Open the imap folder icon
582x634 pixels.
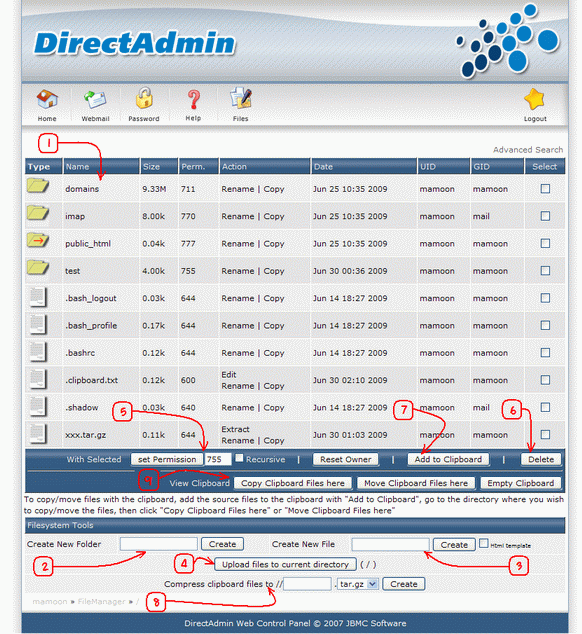pos(38,213)
